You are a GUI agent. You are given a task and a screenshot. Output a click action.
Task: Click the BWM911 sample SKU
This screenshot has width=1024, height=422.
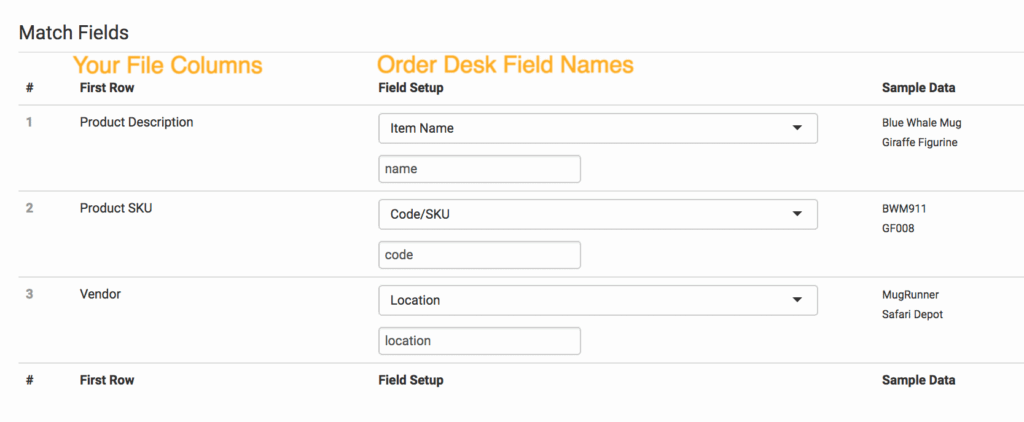click(x=903, y=209)
